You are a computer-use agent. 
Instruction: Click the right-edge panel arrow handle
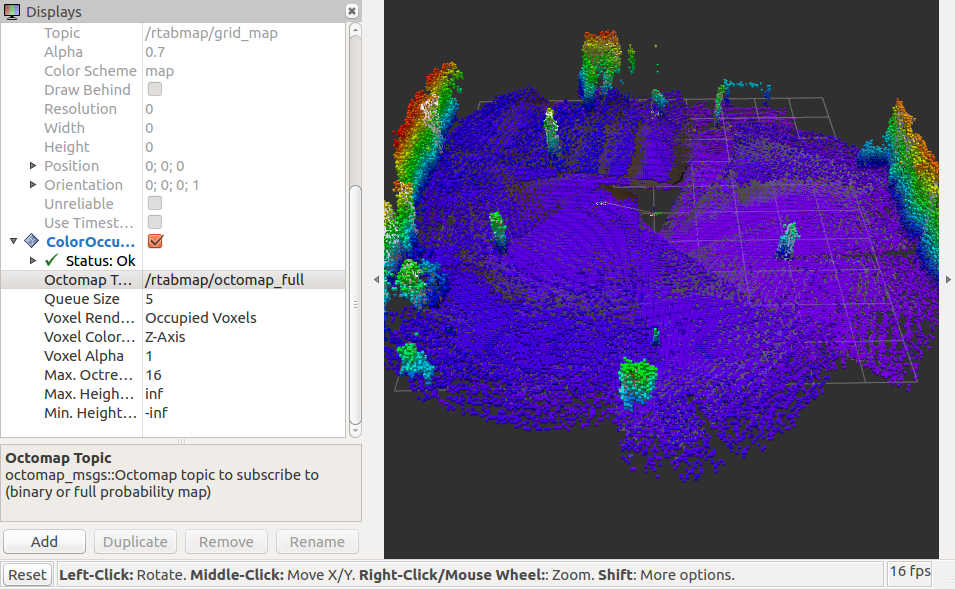[x=947, y=280]
